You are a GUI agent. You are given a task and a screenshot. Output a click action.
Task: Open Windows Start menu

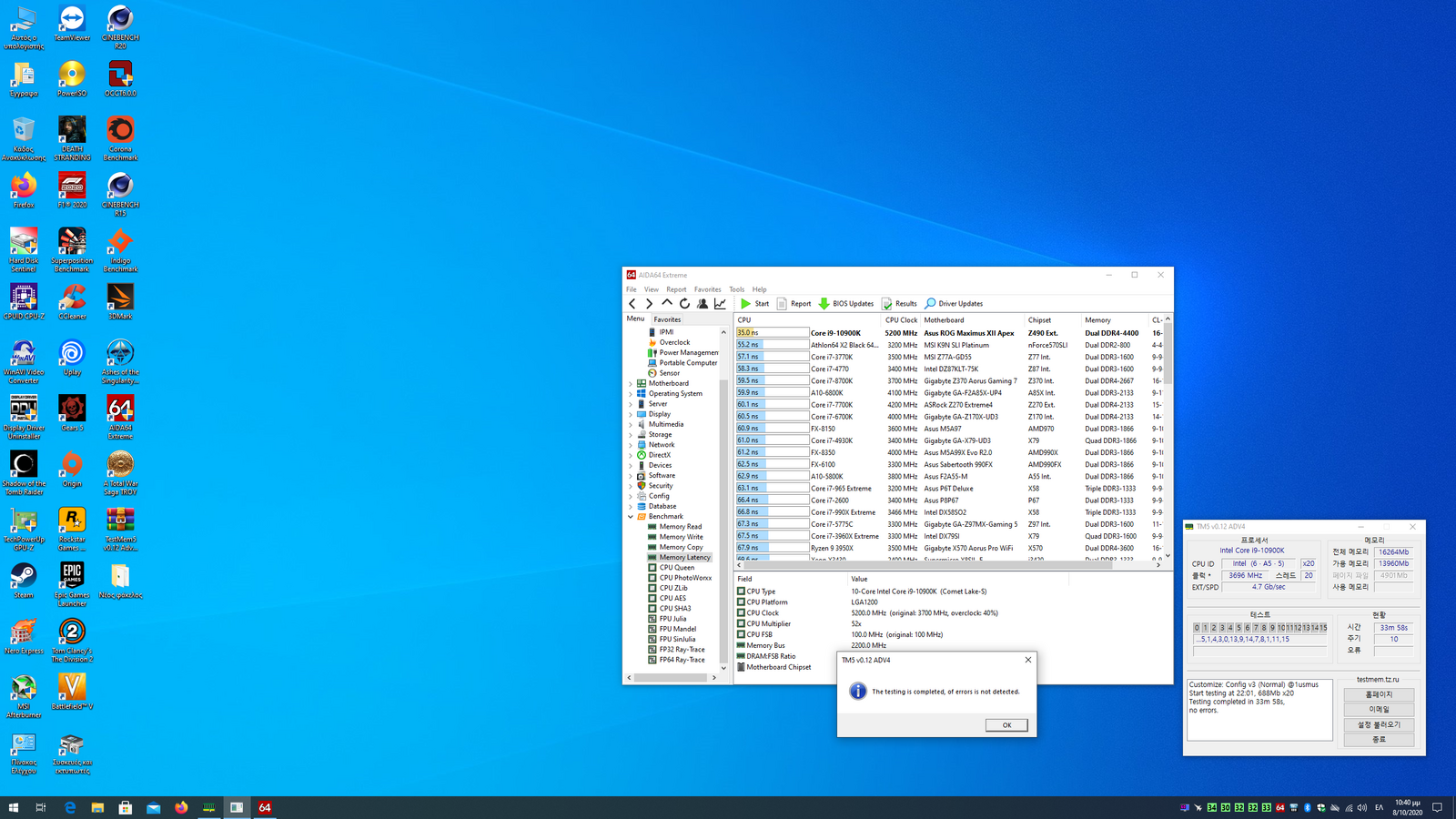[13, 807]
